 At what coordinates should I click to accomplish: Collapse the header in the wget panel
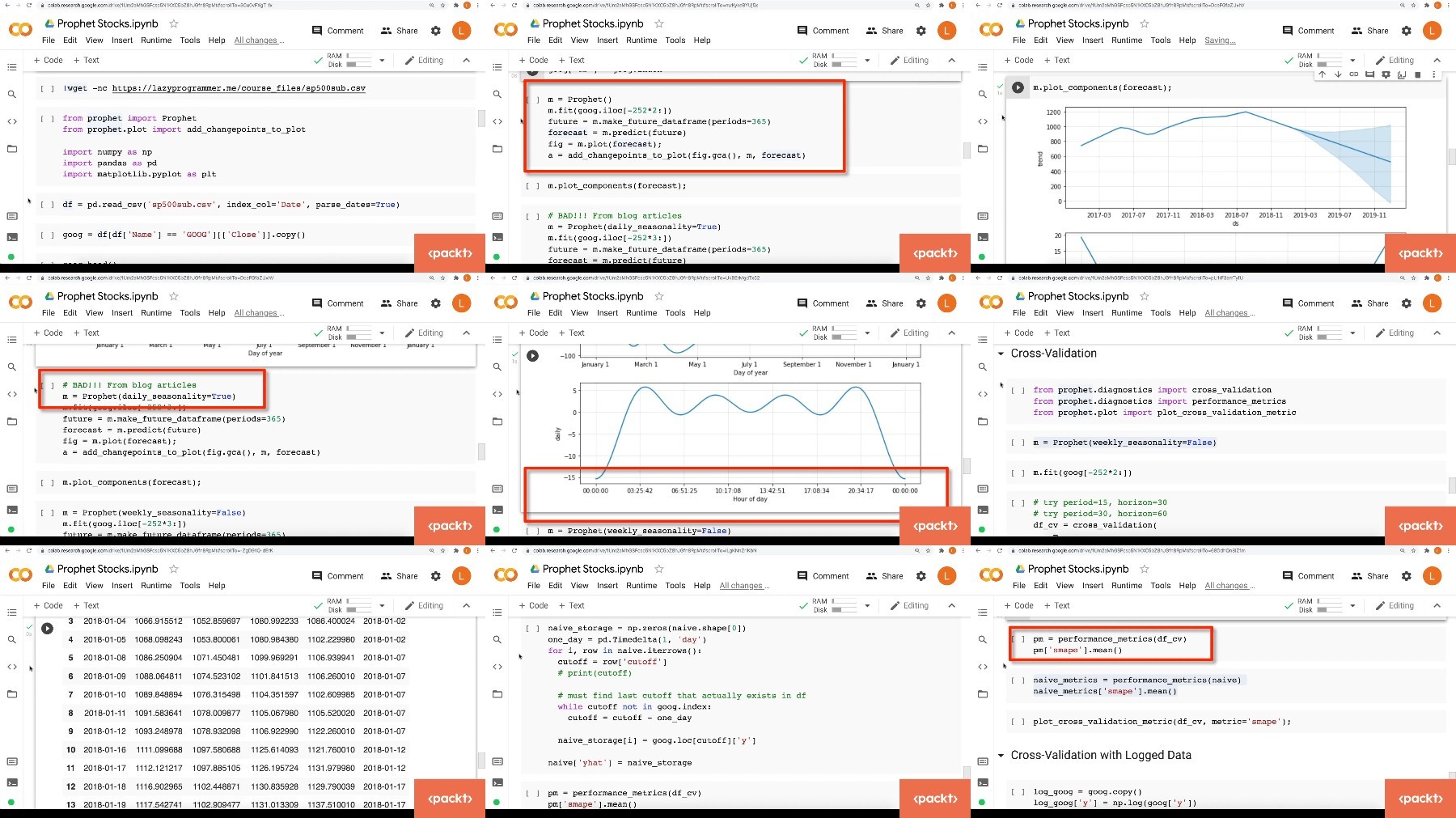(x=466, y=60)
